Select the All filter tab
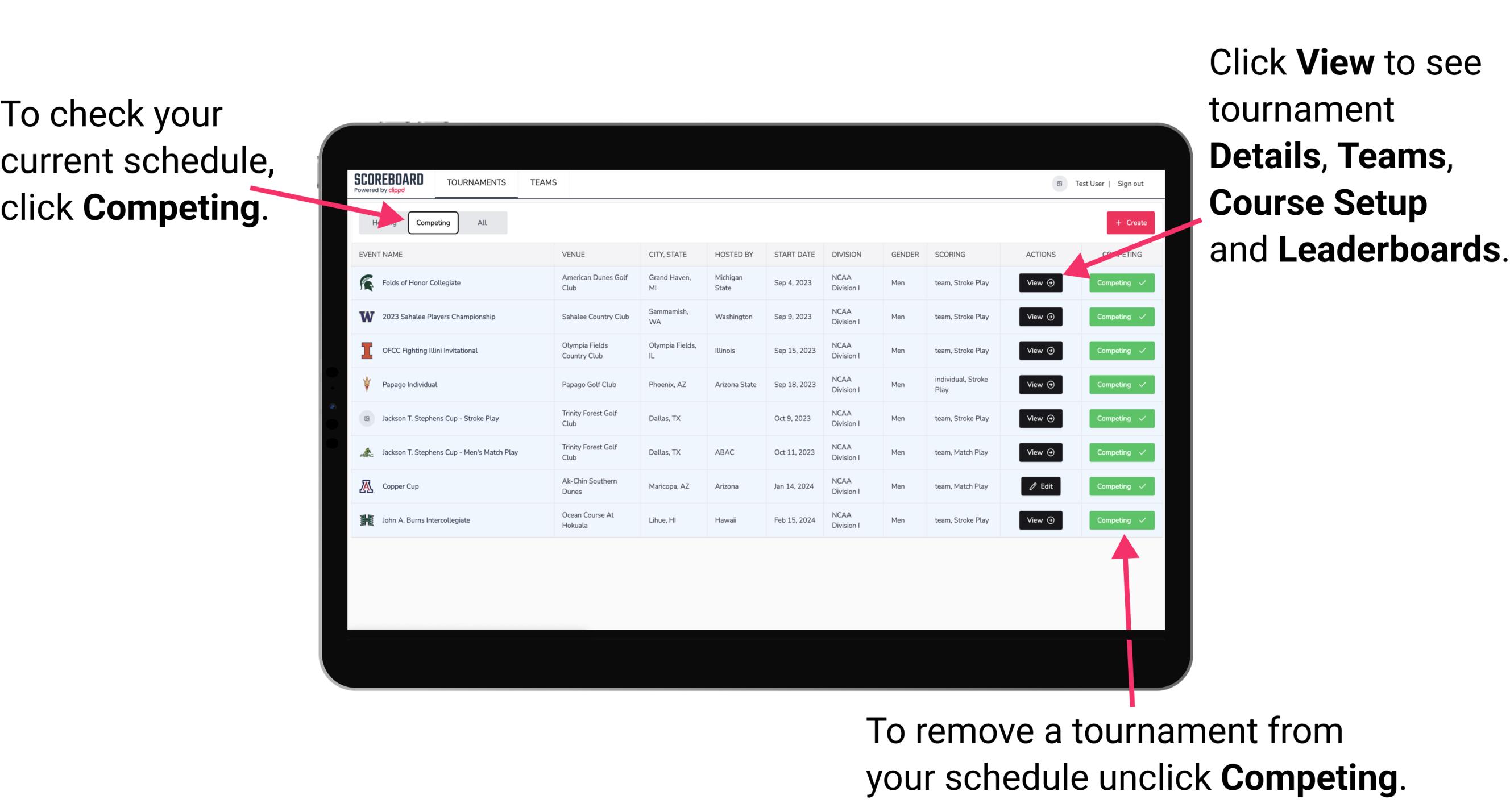 479,222
